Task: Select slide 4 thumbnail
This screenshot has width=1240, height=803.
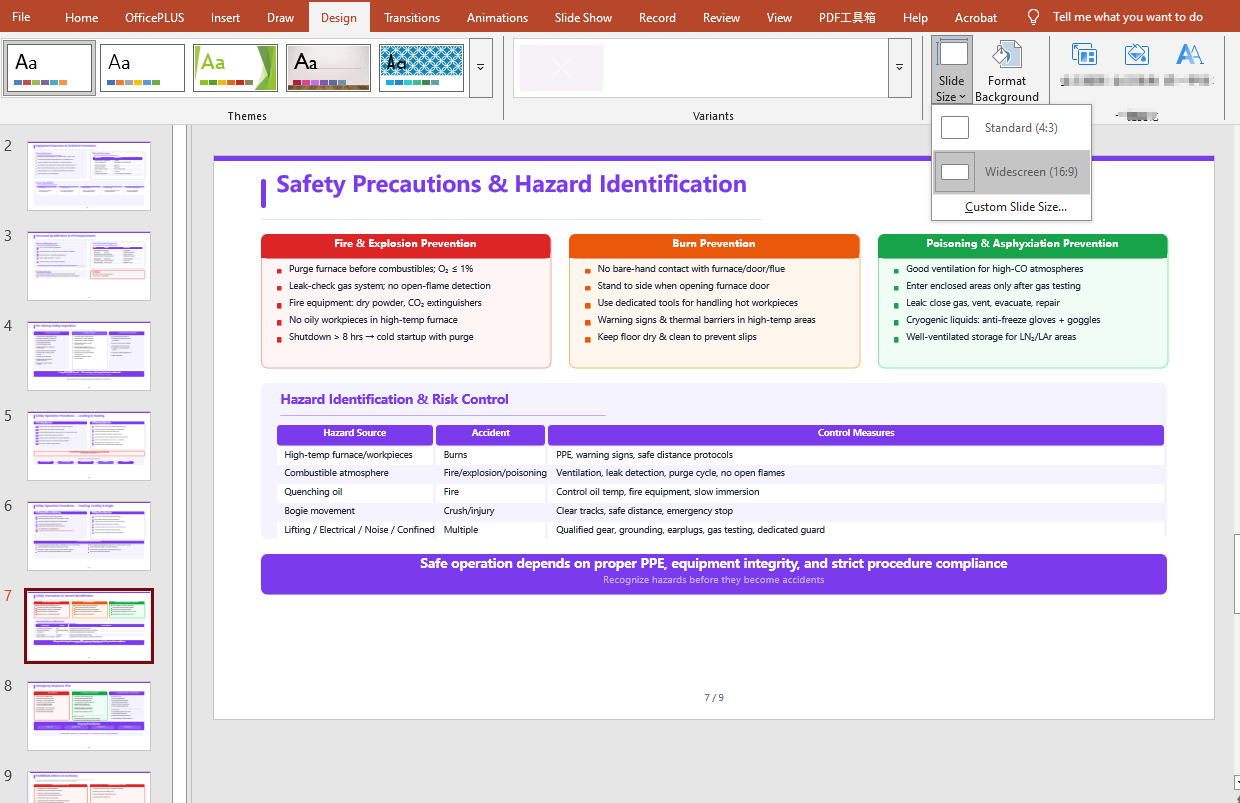Action: (x=89, y=356)
